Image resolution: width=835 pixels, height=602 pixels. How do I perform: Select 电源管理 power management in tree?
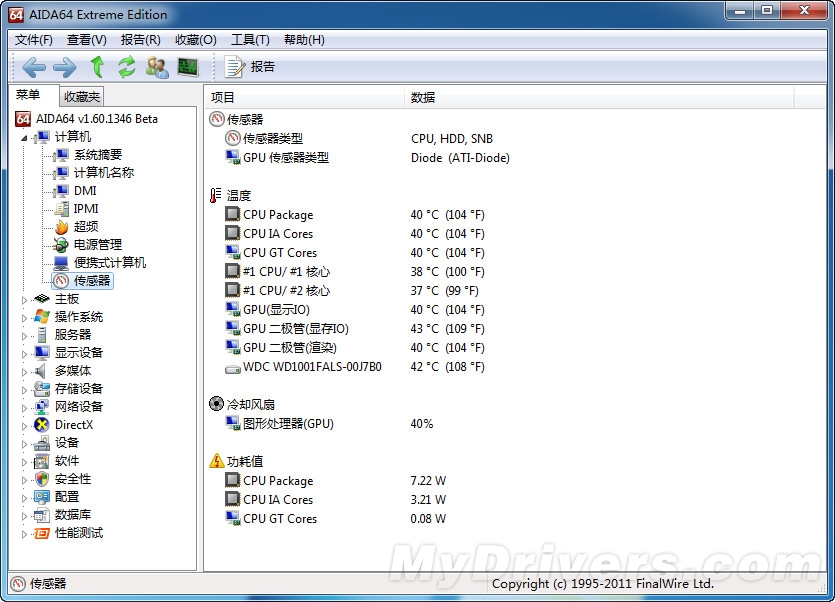[97, 245]
